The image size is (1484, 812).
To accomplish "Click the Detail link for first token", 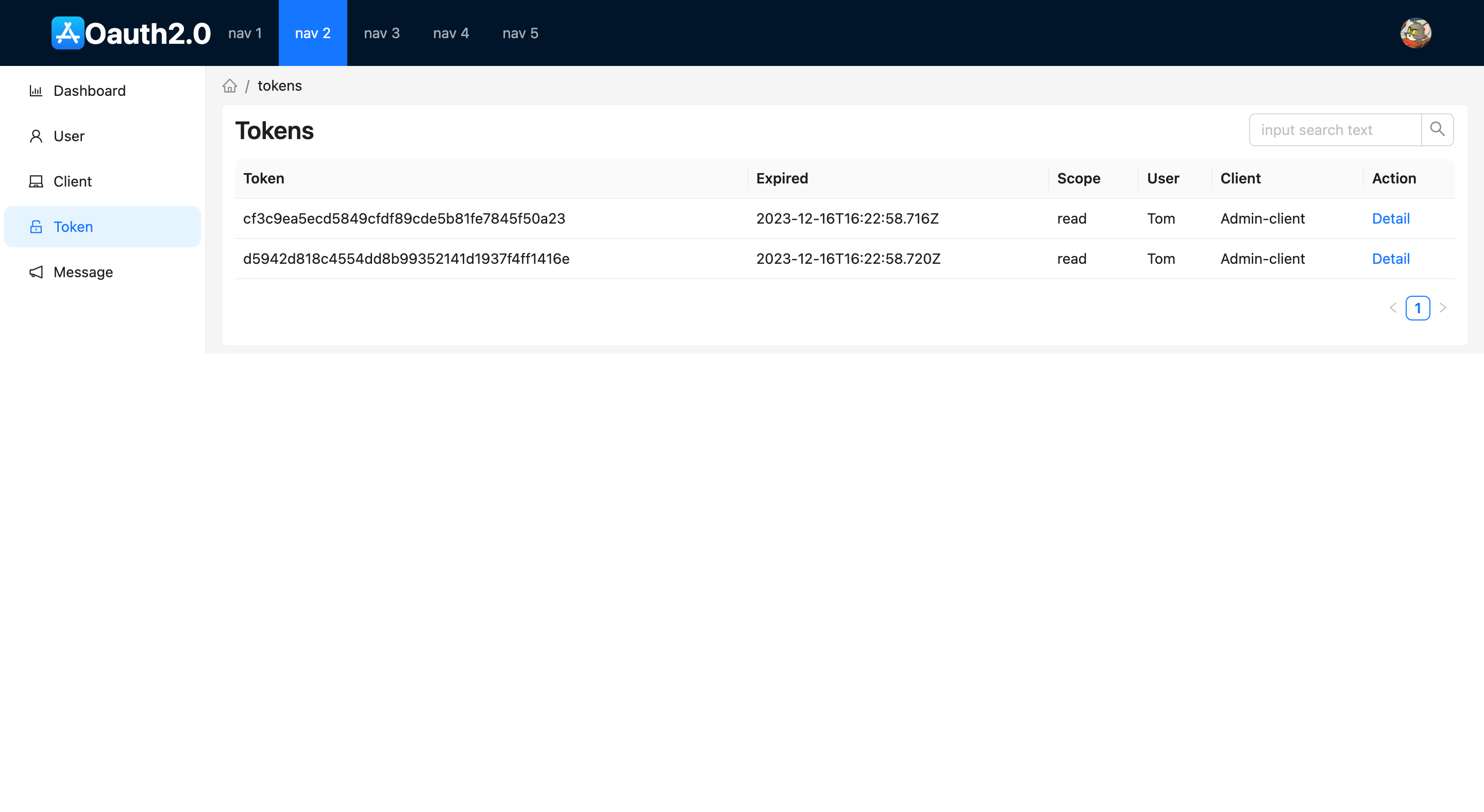I will click(x=1391, y=218).
